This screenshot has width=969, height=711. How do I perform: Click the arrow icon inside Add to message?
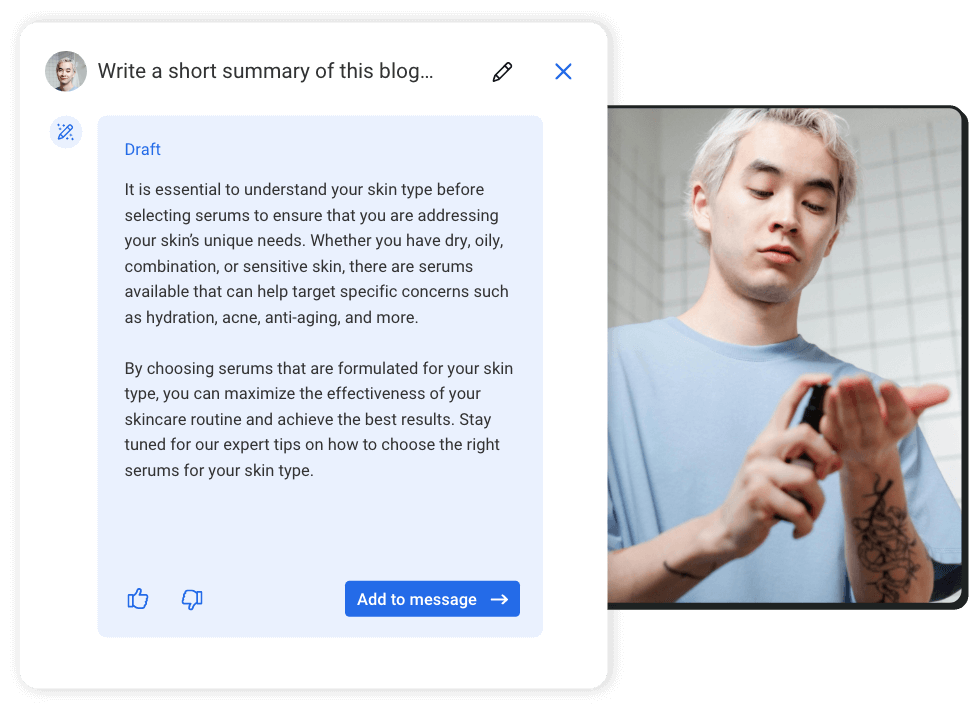click(498, 598)
